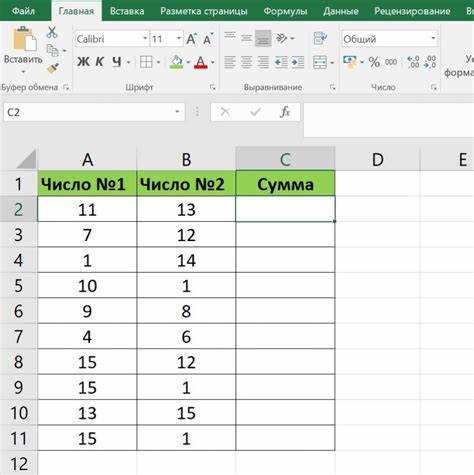
Task: Apply percent style with % icon
Action: click(x=374, y=62)
